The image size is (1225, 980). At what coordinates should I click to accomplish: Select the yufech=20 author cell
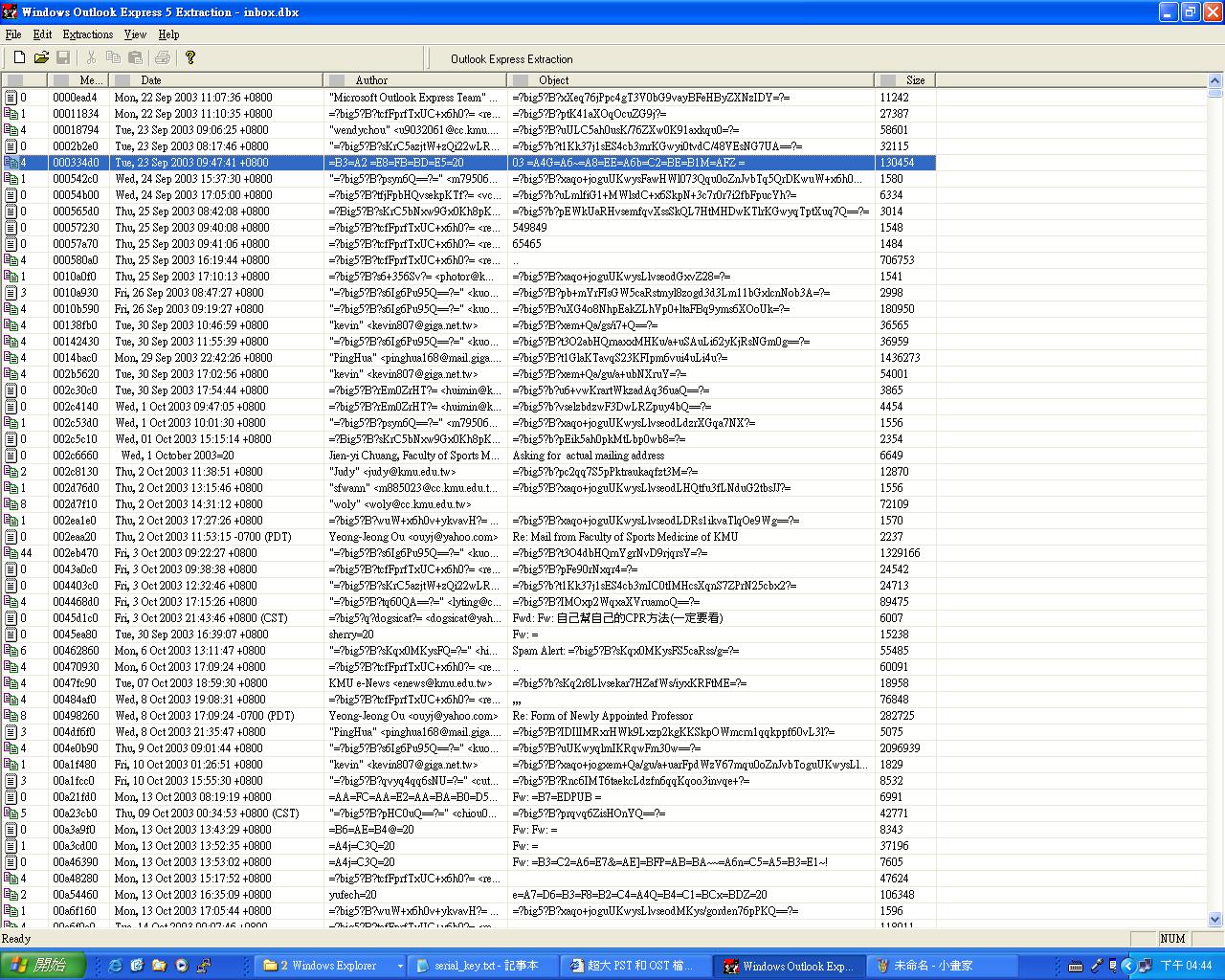(x=352, y=895)
